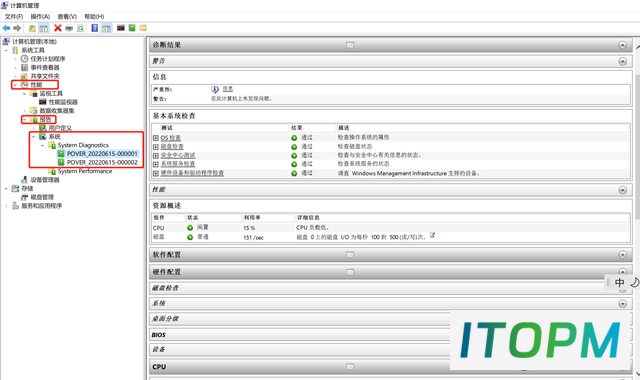640x380 pixels.
Task: Select 性能监视器 in the tree
Action: (63, 102)
